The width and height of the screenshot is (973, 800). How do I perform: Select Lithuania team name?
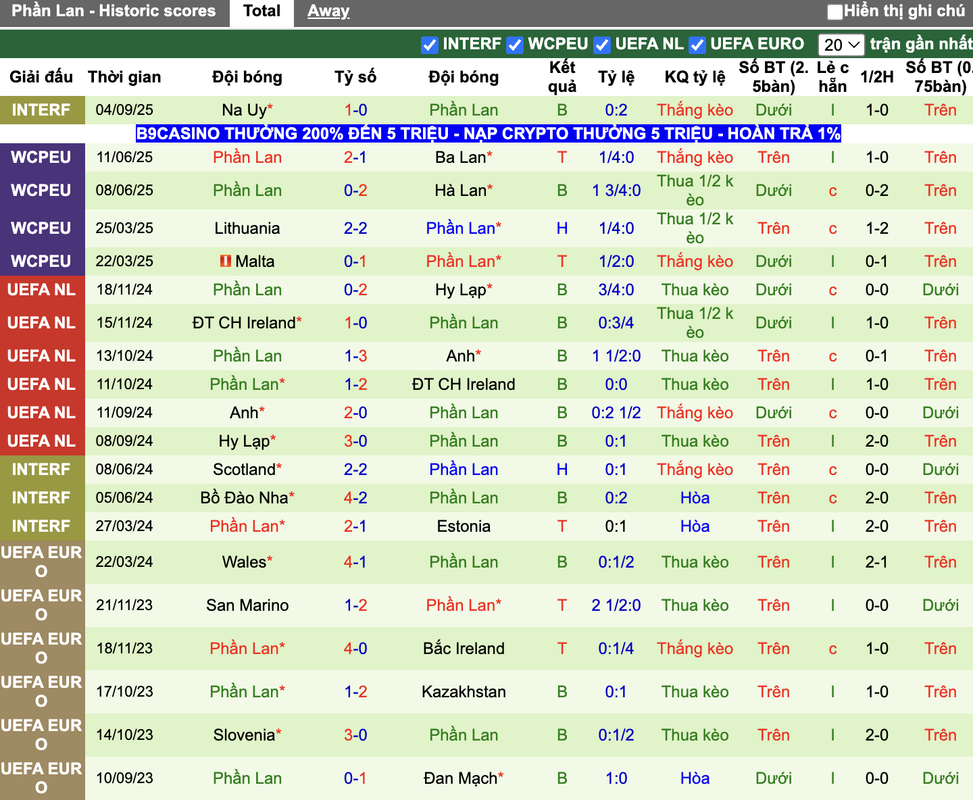coord(247,228)
